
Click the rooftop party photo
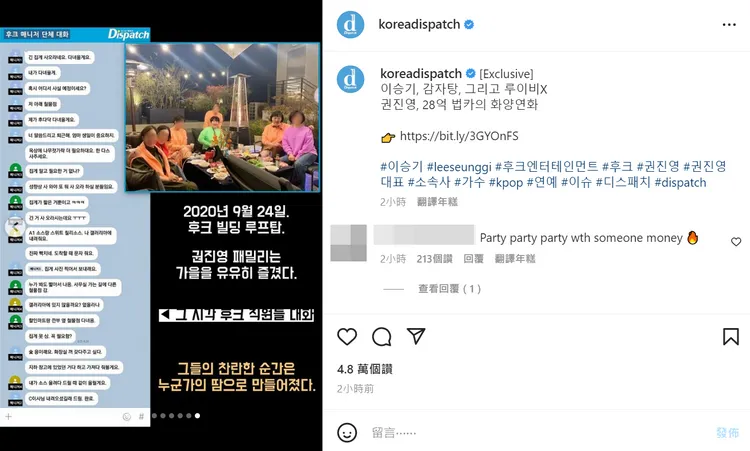(x=222, y=117)
